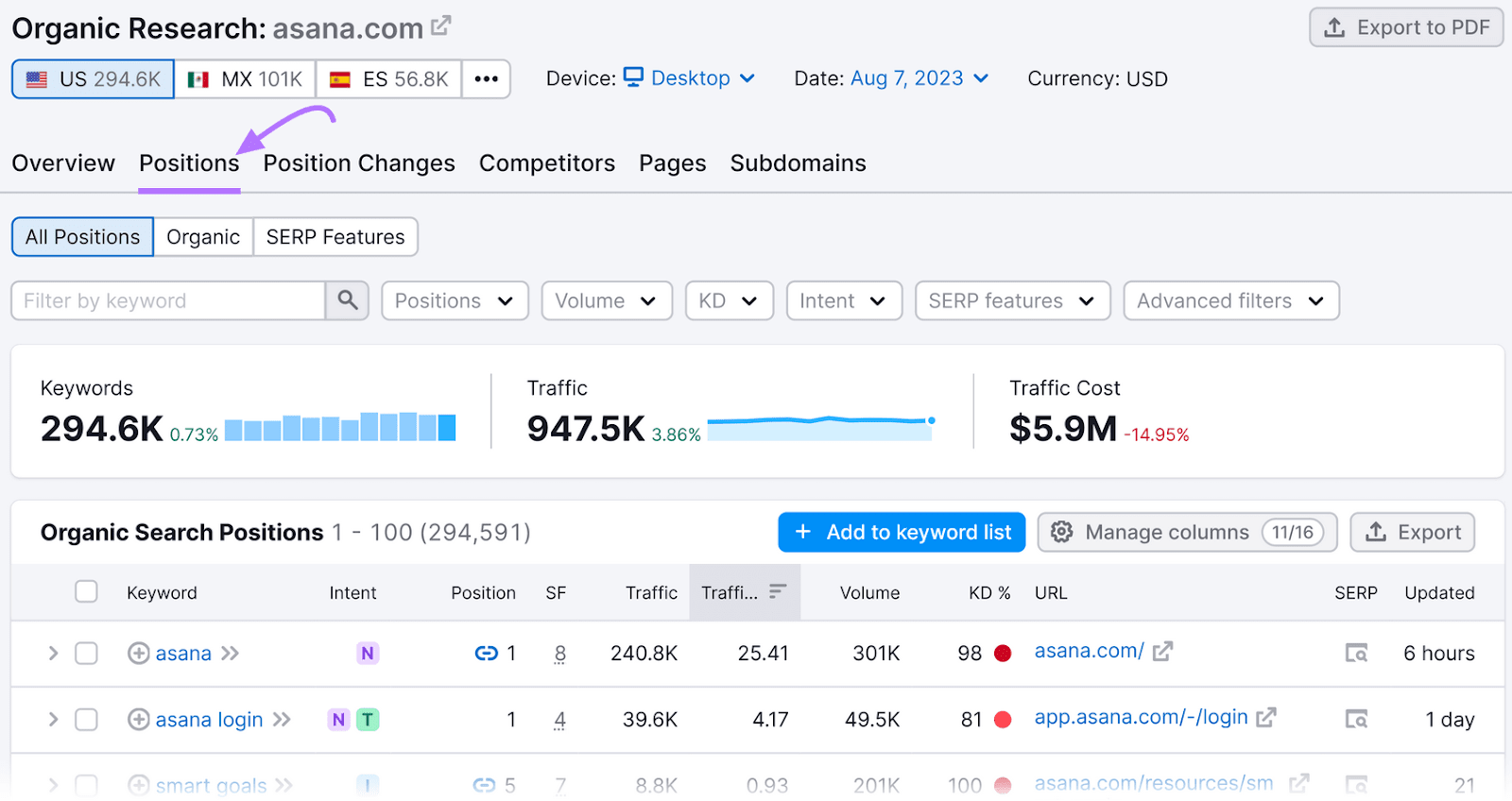Open the Device Desktop dropdown
The height and width of the screenshot is (801, 1512).
point(689,78)
